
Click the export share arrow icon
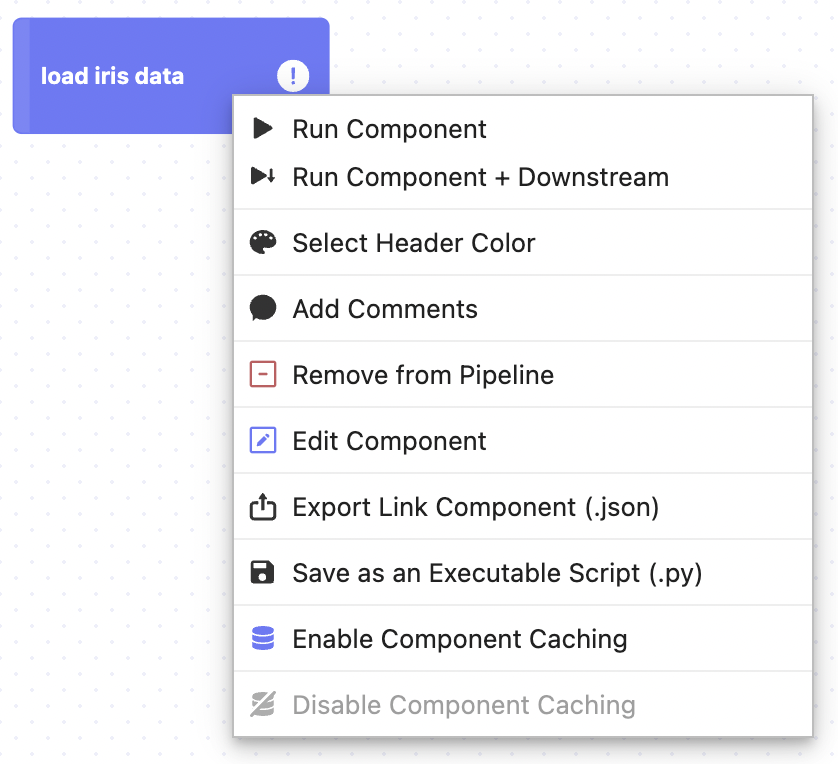262,507
